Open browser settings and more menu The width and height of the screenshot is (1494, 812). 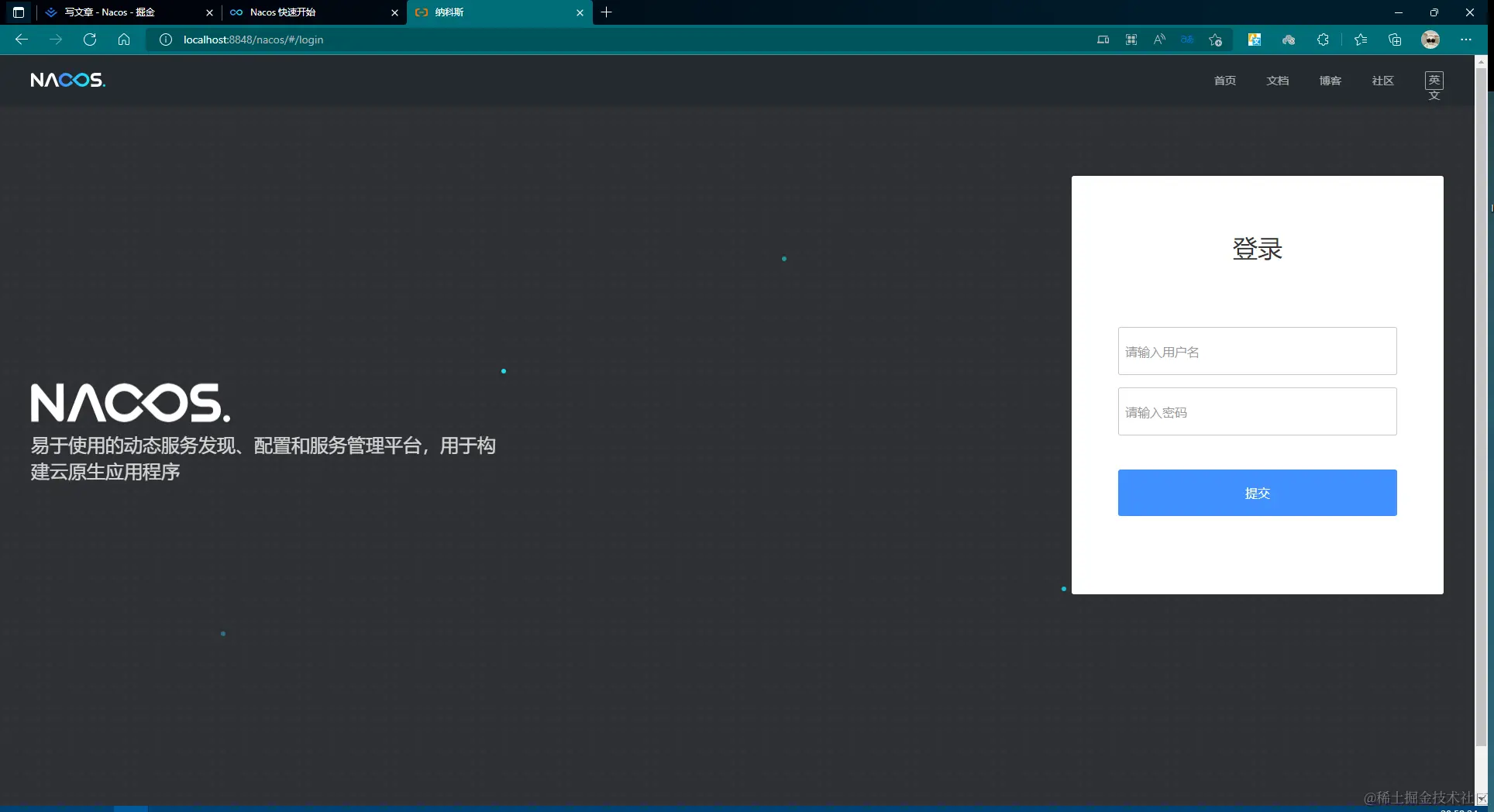coord(1466,40)
